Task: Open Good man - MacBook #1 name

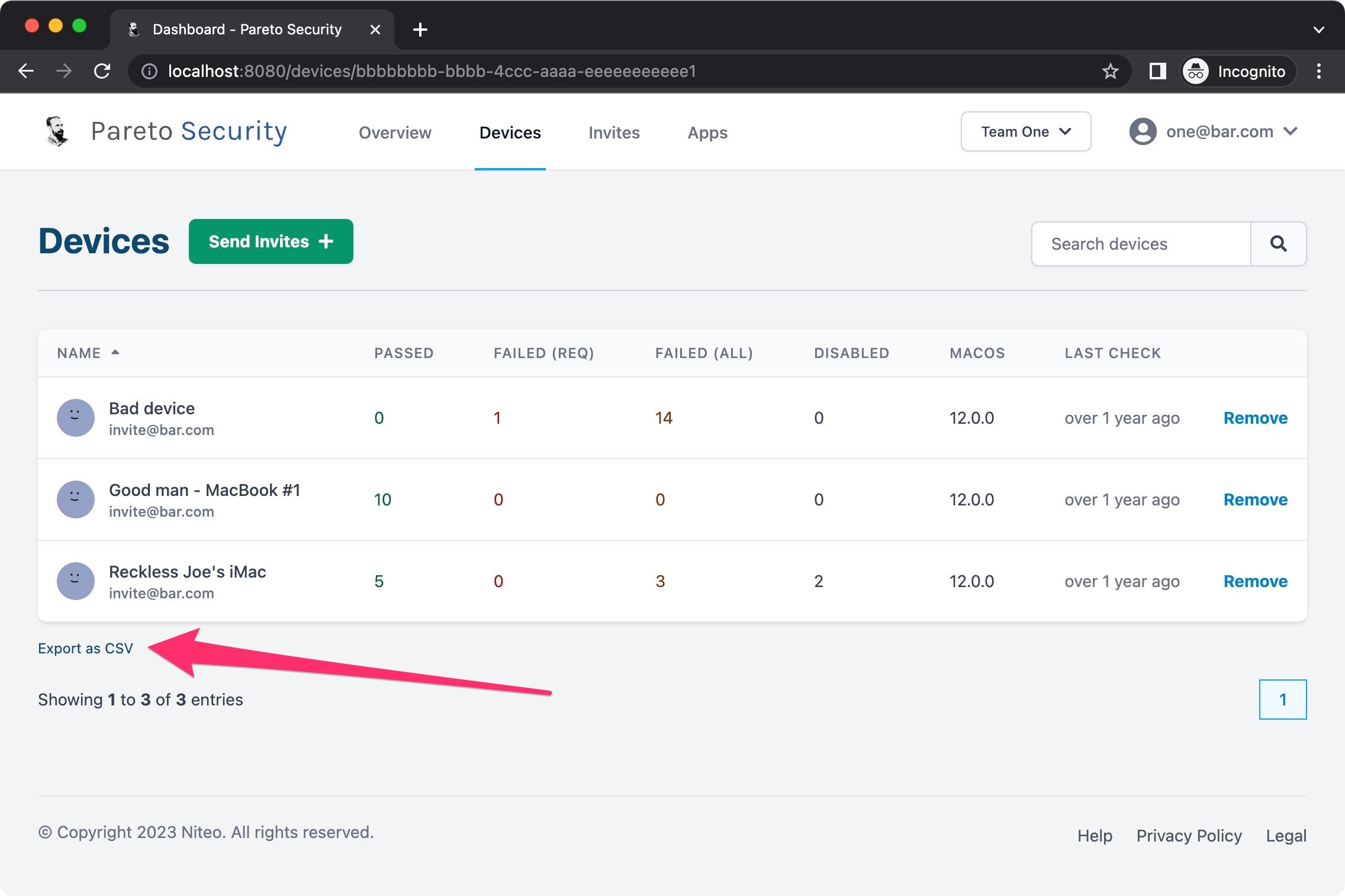Action: (204, 490)
